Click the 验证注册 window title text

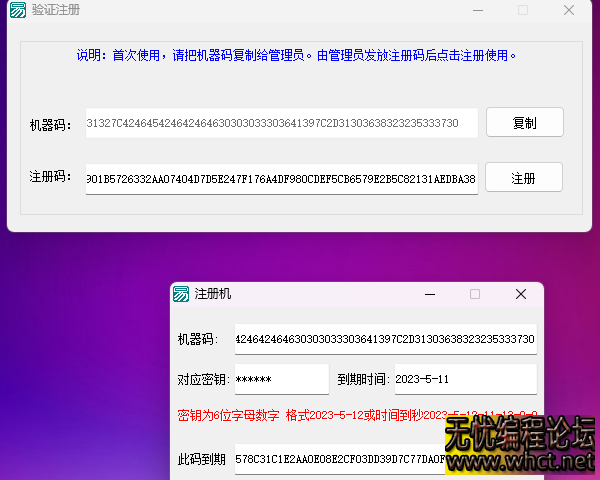pos(57,10)
